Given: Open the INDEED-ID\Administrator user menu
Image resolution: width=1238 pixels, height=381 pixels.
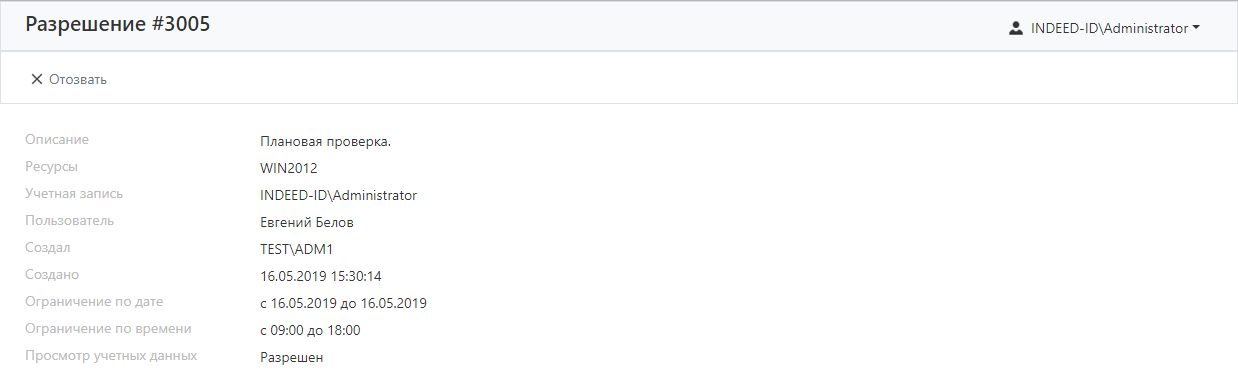Looking at the screenshot, I should (x=1105, y=29).
